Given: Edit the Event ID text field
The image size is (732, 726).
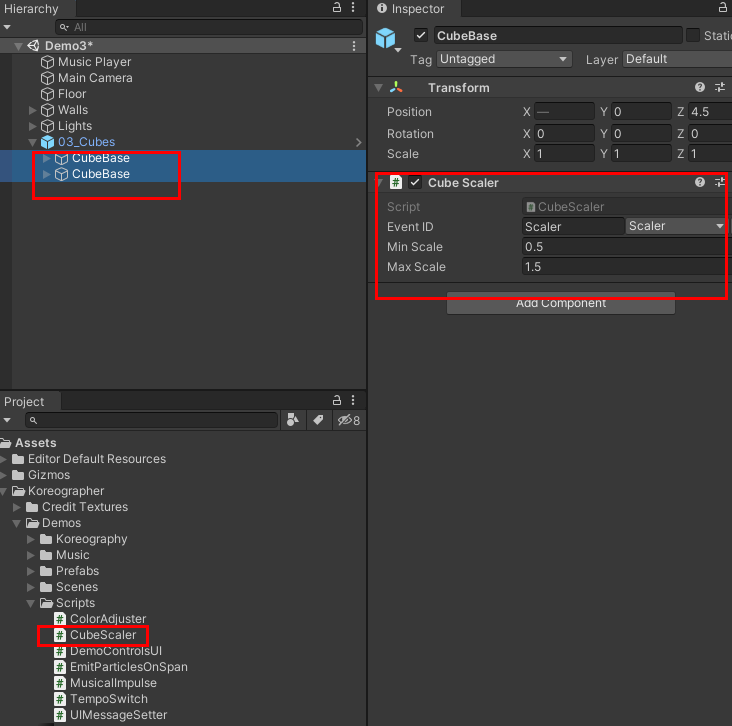Looking at the screenshot, I should coord(573,226).
